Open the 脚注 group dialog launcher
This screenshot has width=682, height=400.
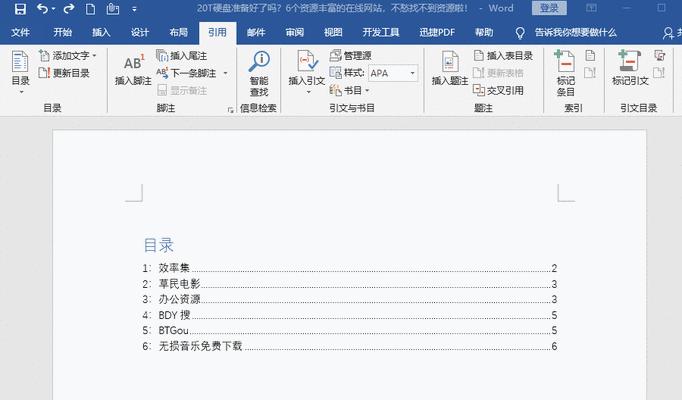(231, 110)
